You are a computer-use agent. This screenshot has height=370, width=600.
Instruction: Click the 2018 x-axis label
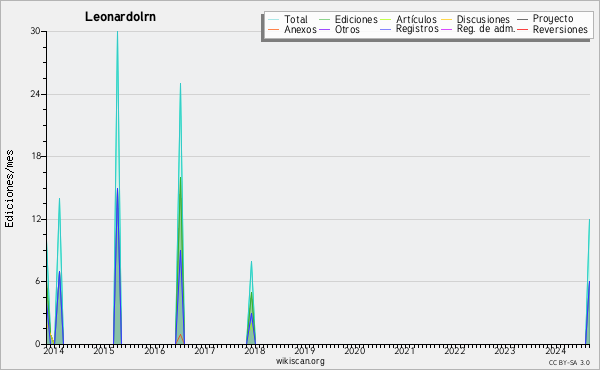click(x=254, y=351)
